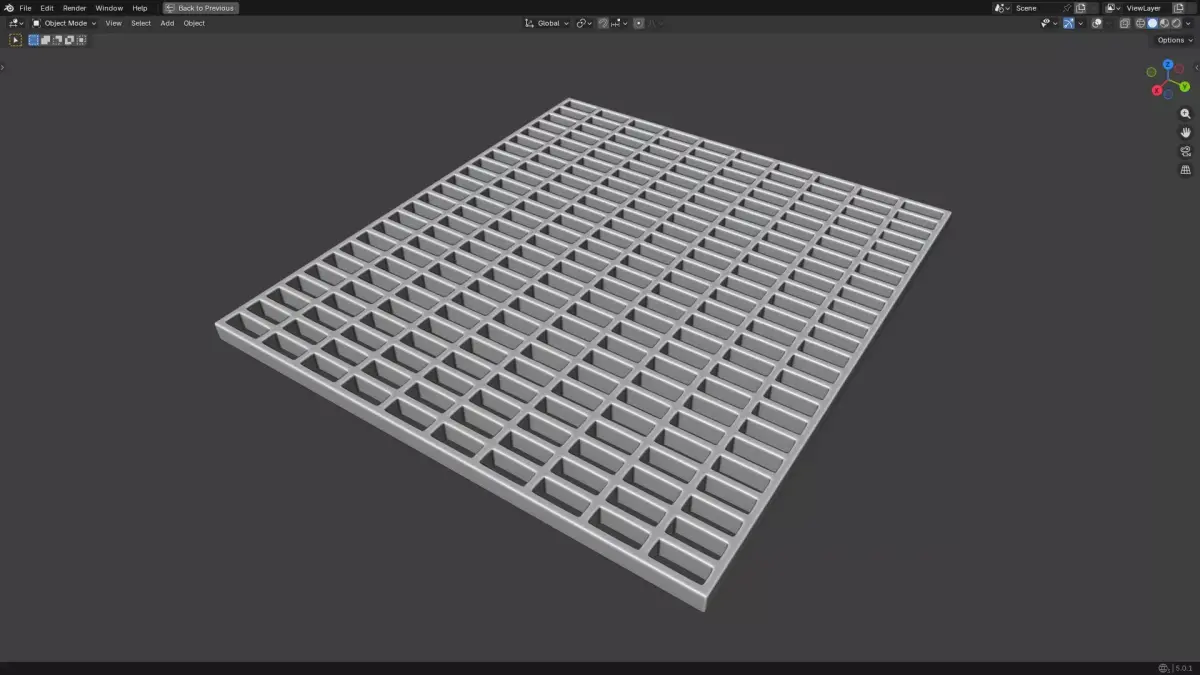Image resolution: width=1200 pixels, height=675 pixels.
Task: Click the version 5.0.1 text
Action: (1184, 668)
